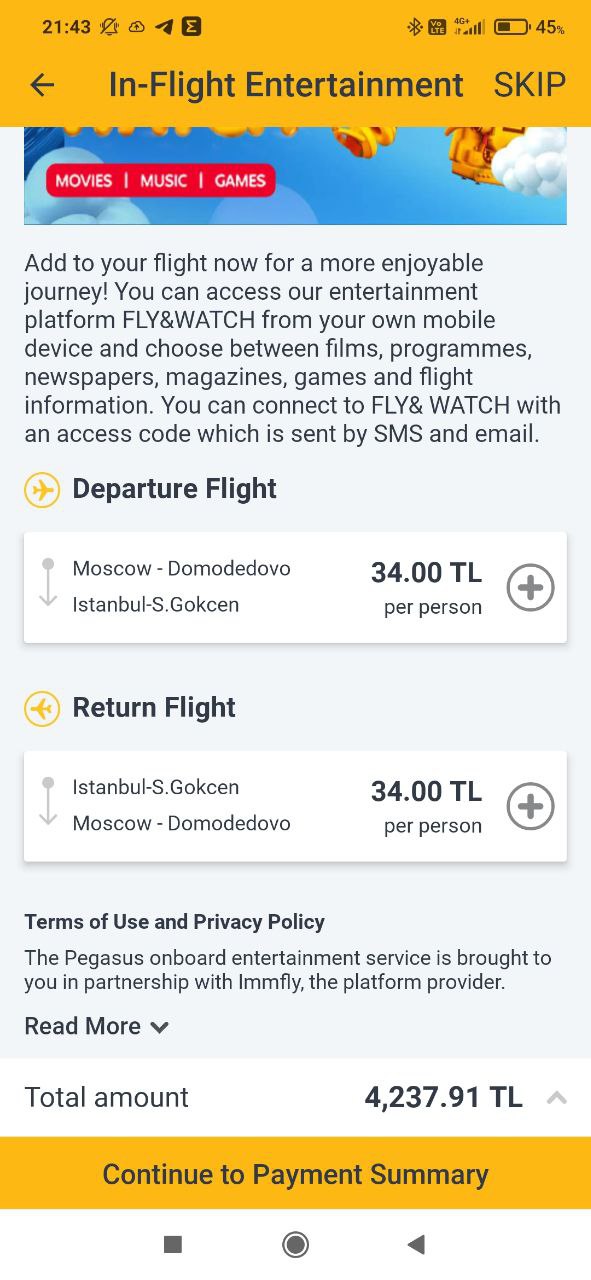Tap the Departure Flight airplane icon
Viewport: 591px width, 1280px height.
click(42, 490)
